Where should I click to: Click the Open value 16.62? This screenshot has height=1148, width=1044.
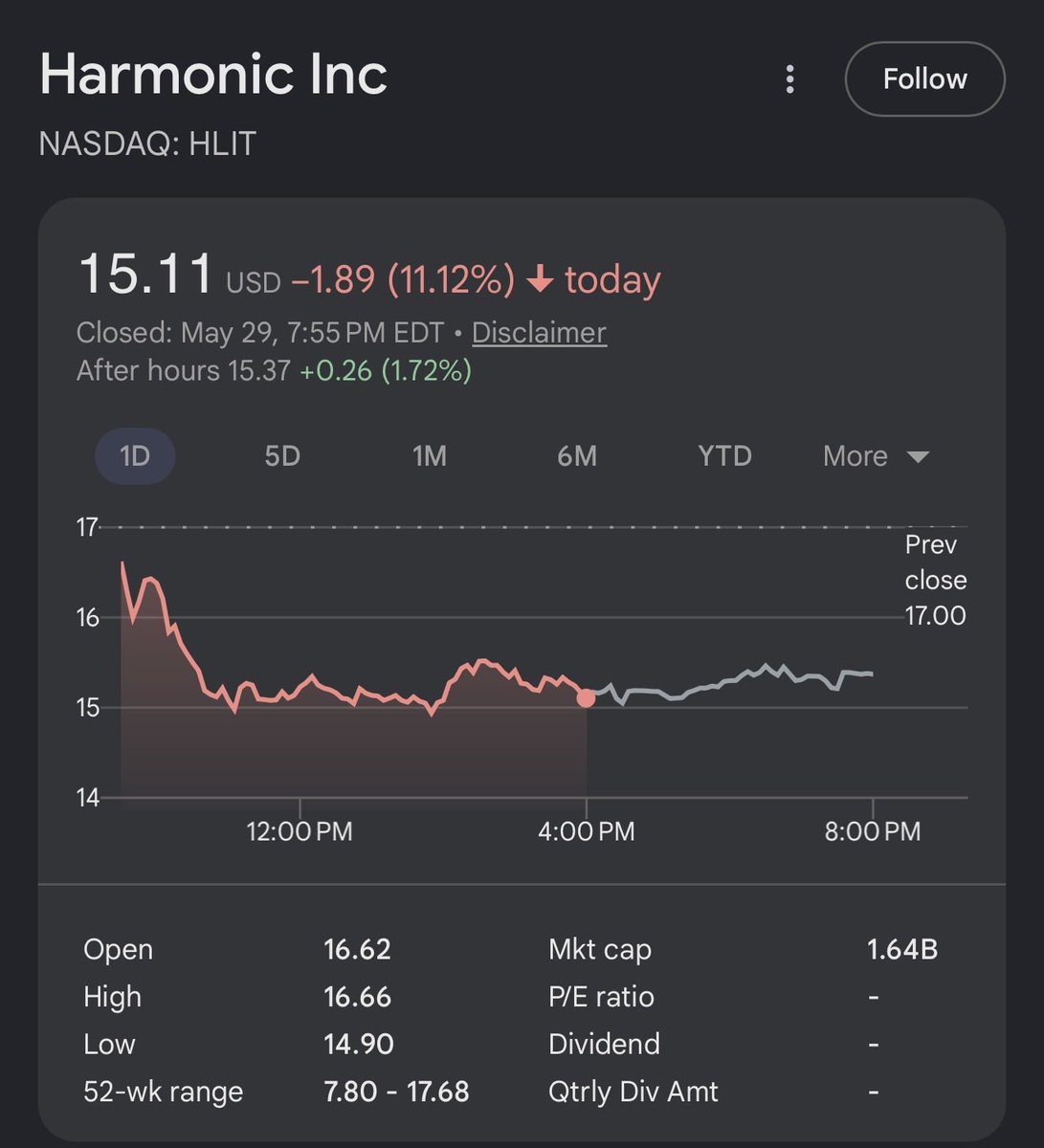tap(357, 949)
